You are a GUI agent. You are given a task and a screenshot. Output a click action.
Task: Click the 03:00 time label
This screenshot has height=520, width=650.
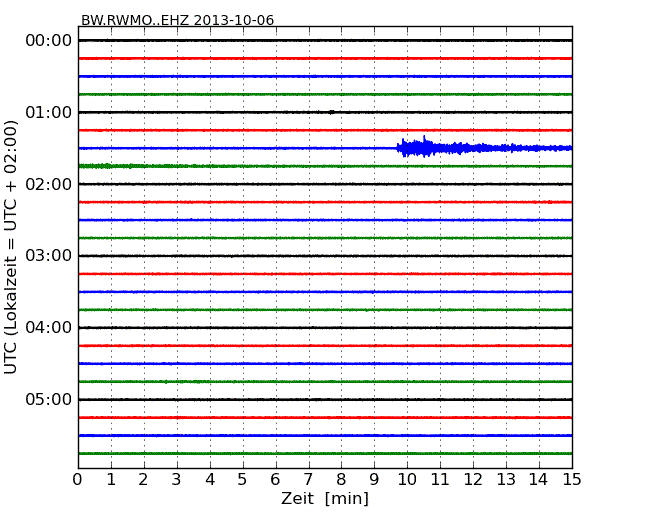(49, 255)
